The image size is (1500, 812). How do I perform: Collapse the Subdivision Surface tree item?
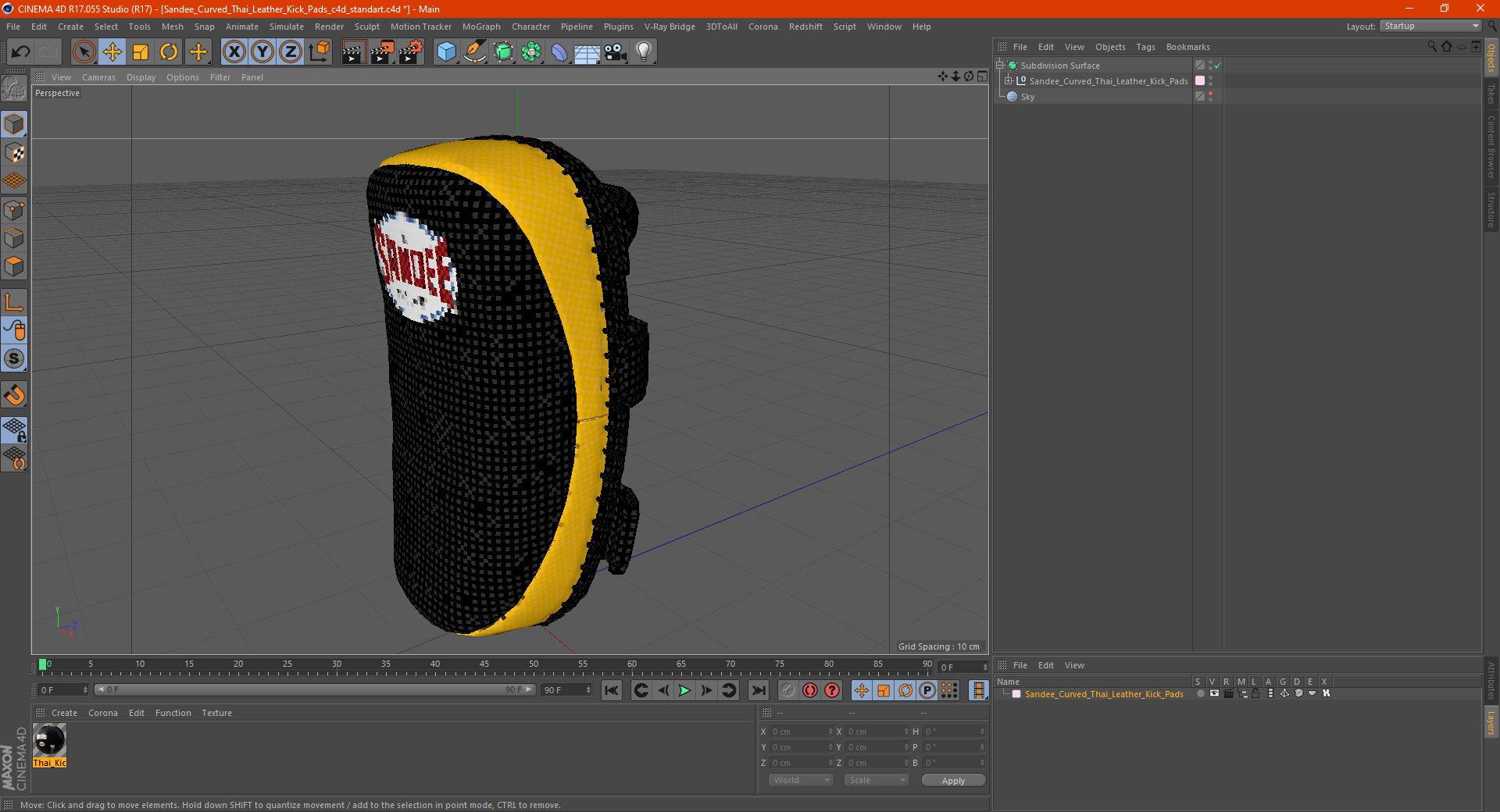click(999, 66)
